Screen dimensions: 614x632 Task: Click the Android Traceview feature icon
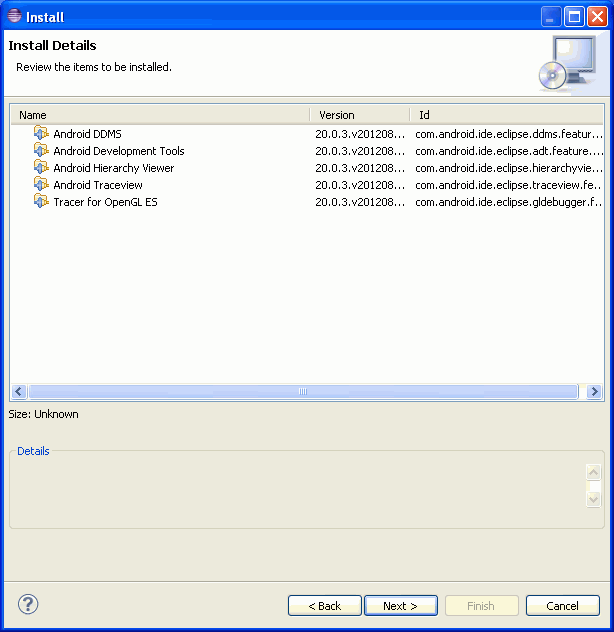click(x=41, y=184)
